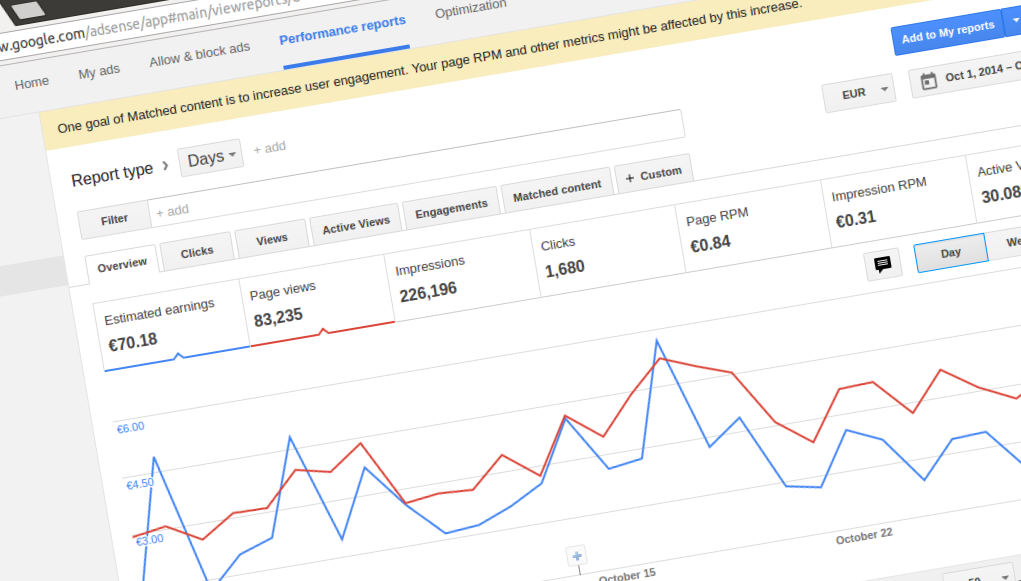Switch to Allow & block ads tab
Screen dimensions: 1021x581
click(199, 55)
